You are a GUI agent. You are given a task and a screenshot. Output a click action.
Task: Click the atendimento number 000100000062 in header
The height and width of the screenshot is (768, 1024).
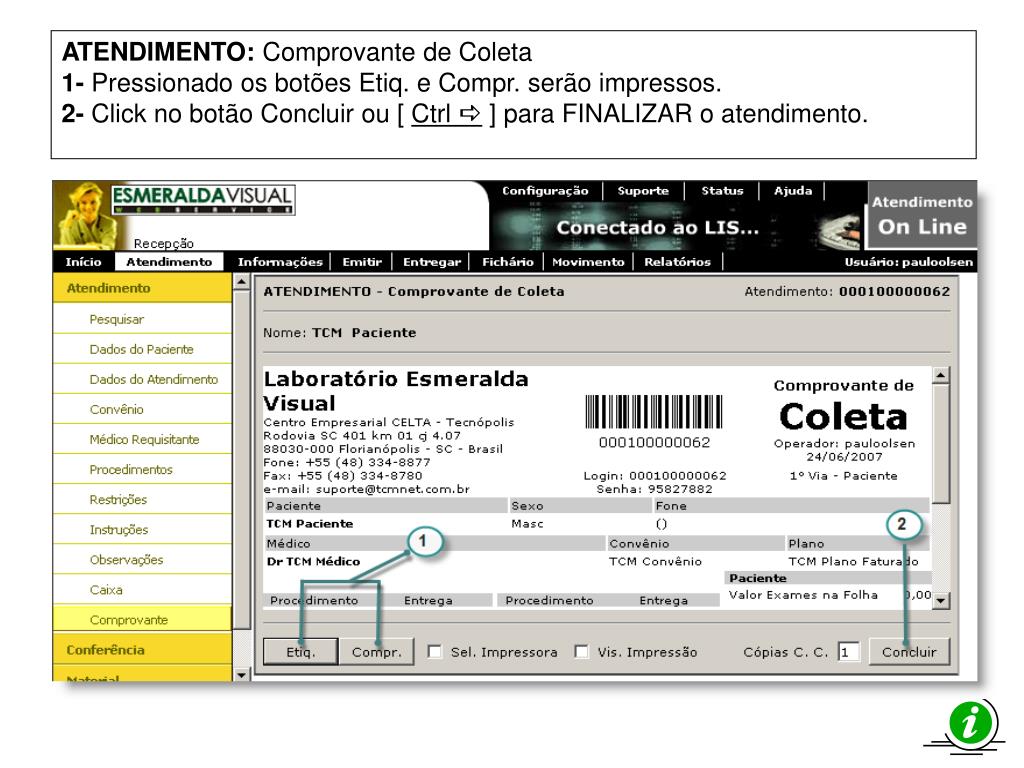tap(894, 291)
